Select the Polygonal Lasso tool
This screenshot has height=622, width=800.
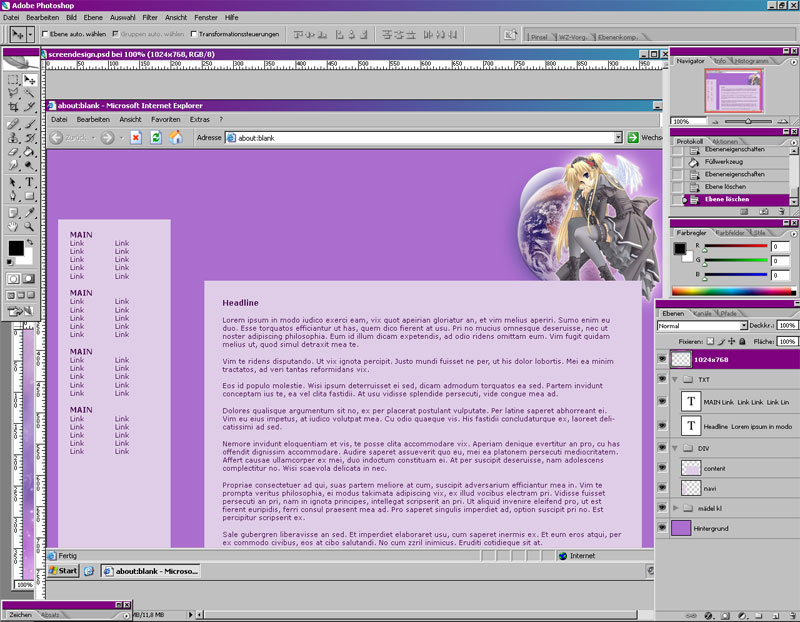(x=13, y=93)
